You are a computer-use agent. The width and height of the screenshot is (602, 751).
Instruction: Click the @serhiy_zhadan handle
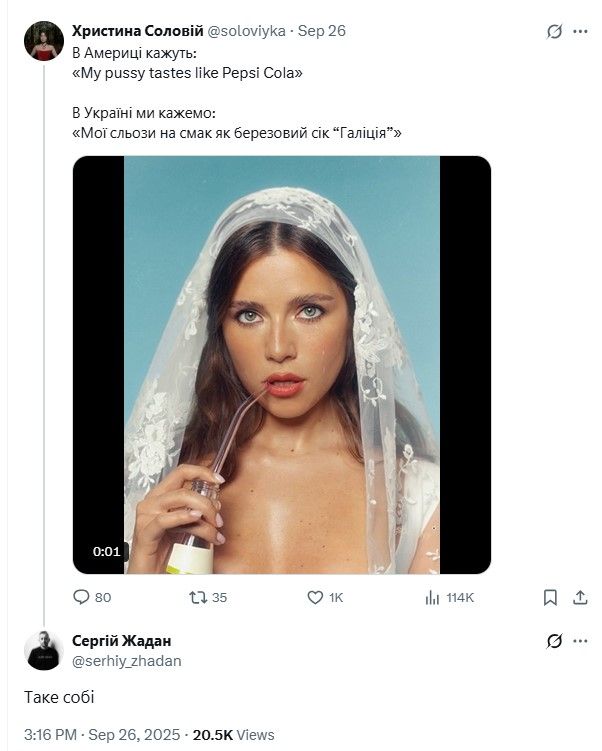point(127,661)
